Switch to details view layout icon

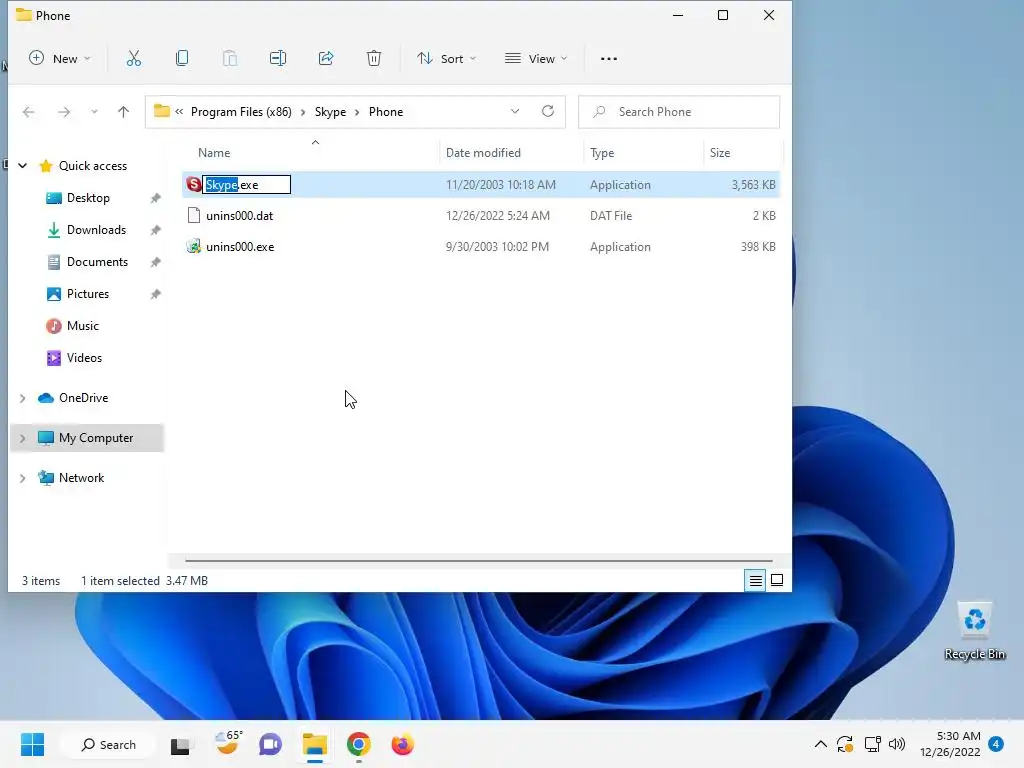[756, 581]
